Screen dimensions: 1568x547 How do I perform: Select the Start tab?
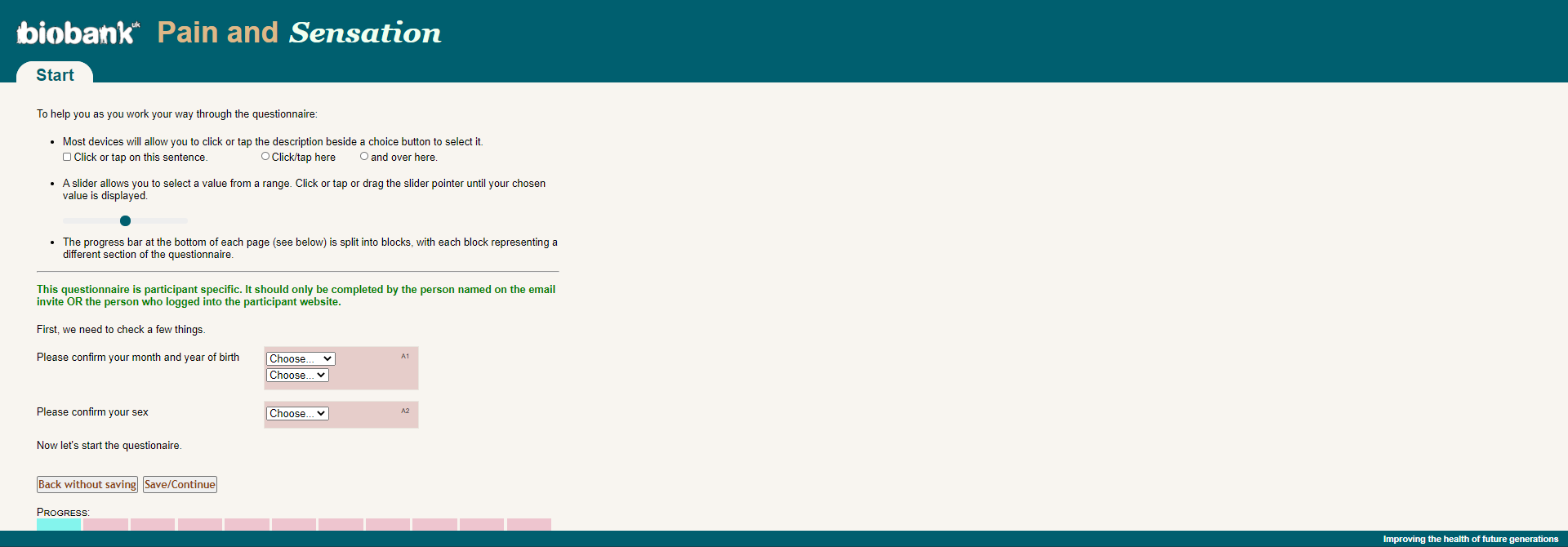[x=55, y=74]
